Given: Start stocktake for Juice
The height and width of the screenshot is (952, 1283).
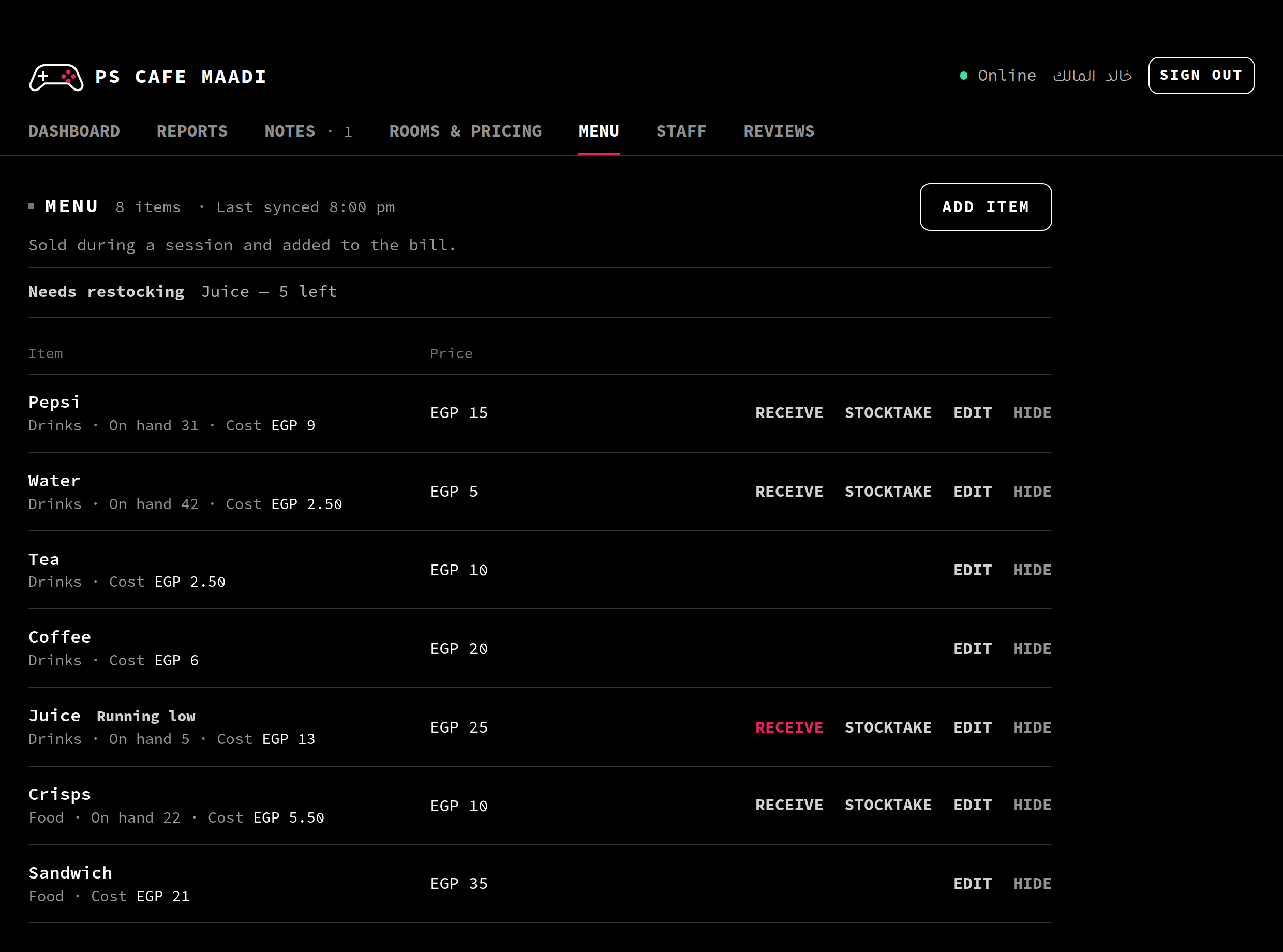Looking at the screenshot, I should click(888, 728).
